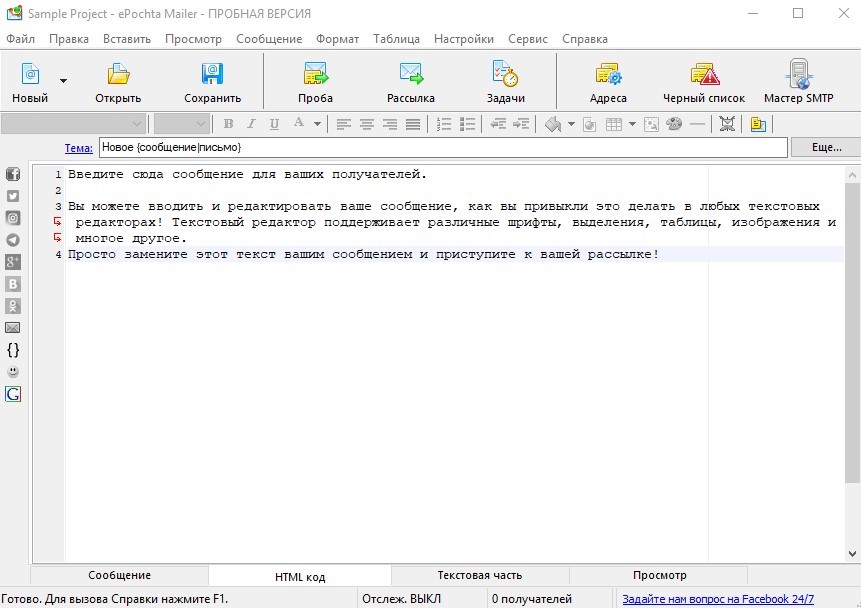Click the Twitter icon in sidebar
Image resolution: width=861 pixels, height=608 pixels.
[x=13, y=196]
